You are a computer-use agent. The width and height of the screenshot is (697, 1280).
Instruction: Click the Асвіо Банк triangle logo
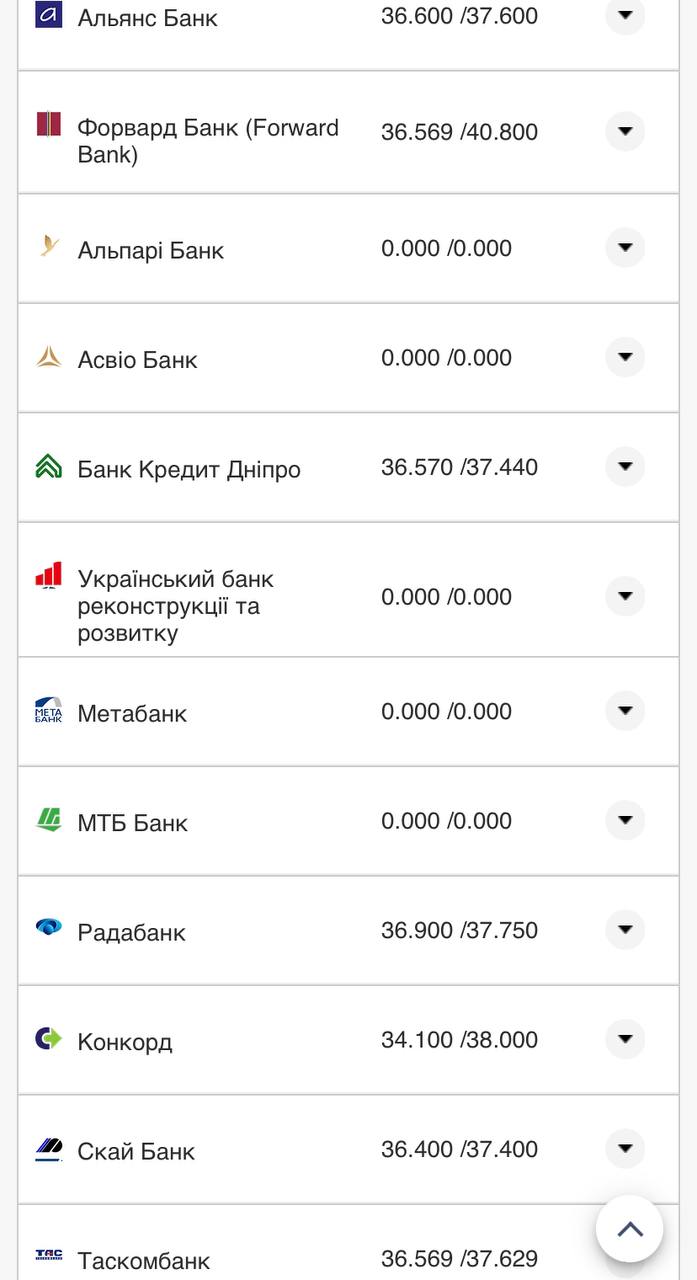coord(48,356)
